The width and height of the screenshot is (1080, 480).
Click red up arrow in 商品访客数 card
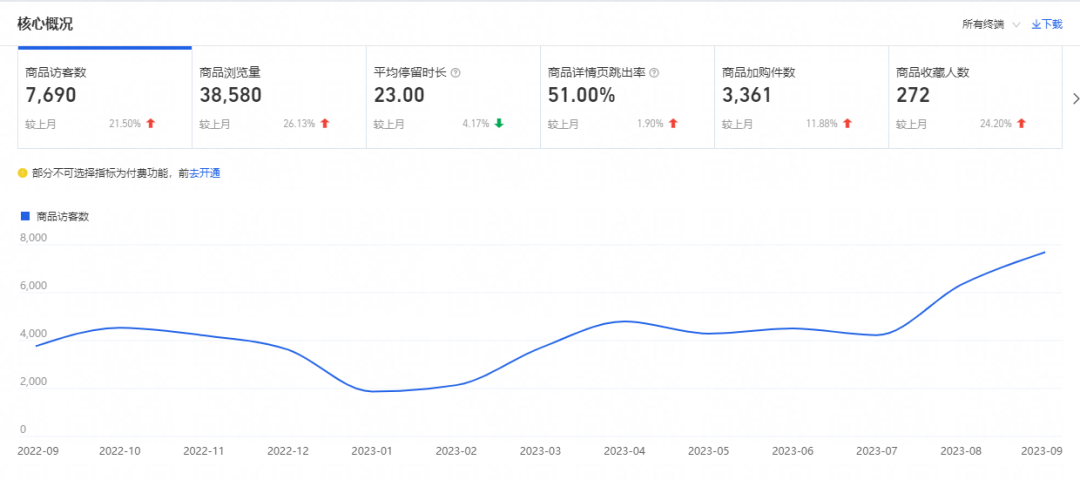[151, 124]
